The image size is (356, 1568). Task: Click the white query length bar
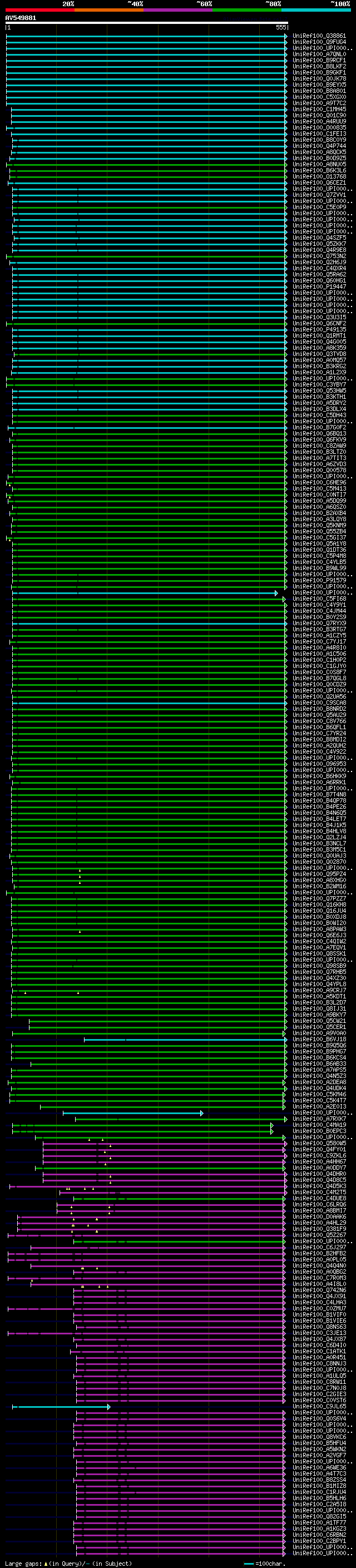tap(147, 22)
